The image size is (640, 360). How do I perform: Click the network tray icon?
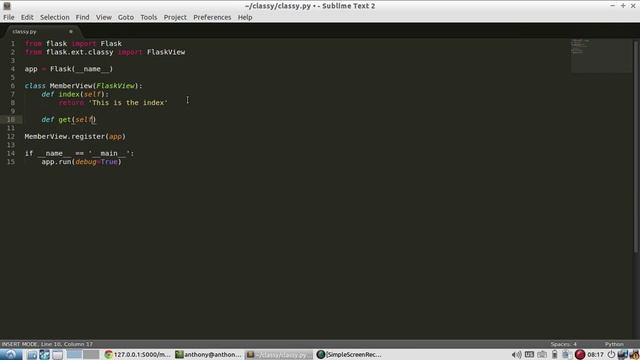coord(542,355)
